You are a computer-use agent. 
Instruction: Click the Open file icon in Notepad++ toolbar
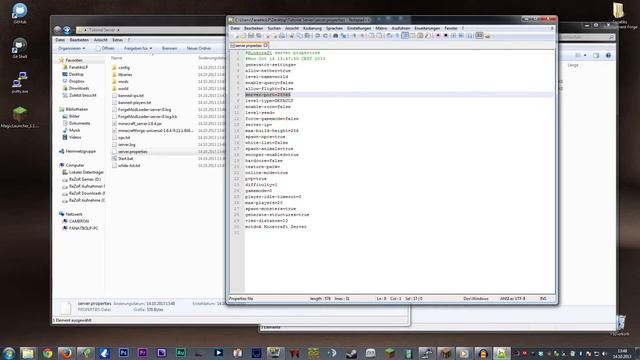[x=243, y=36]
